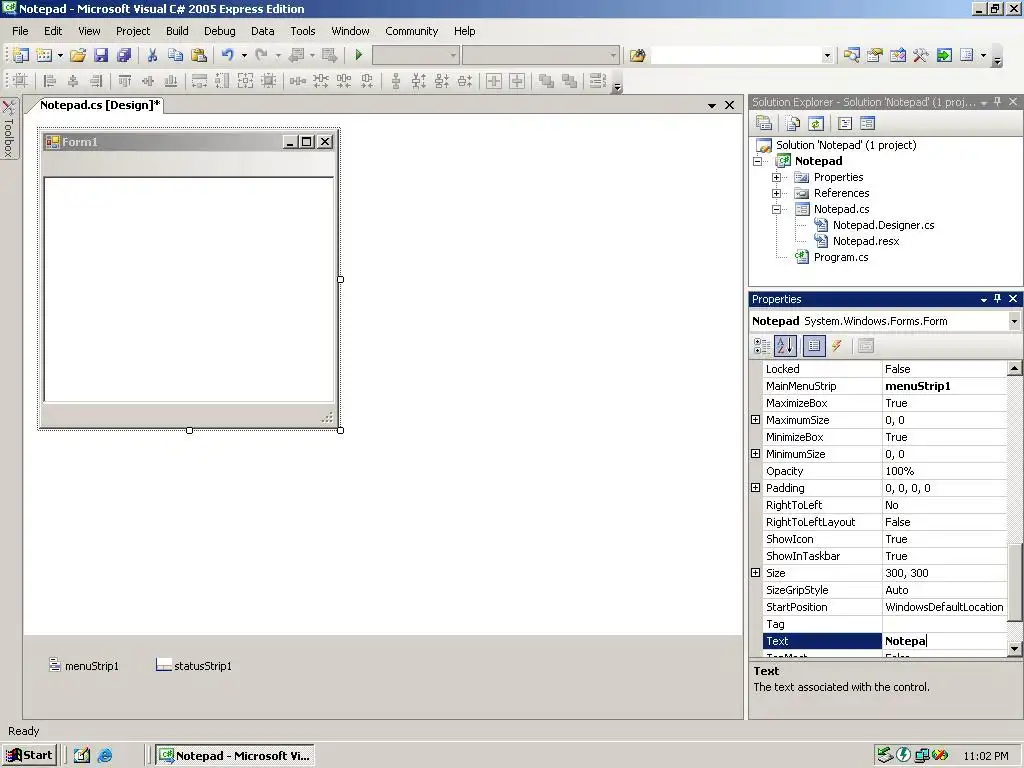This screenshot has height=768, width=1024.
Task: Click the Center Horizontally icon
Action: (x=494, y=81)
